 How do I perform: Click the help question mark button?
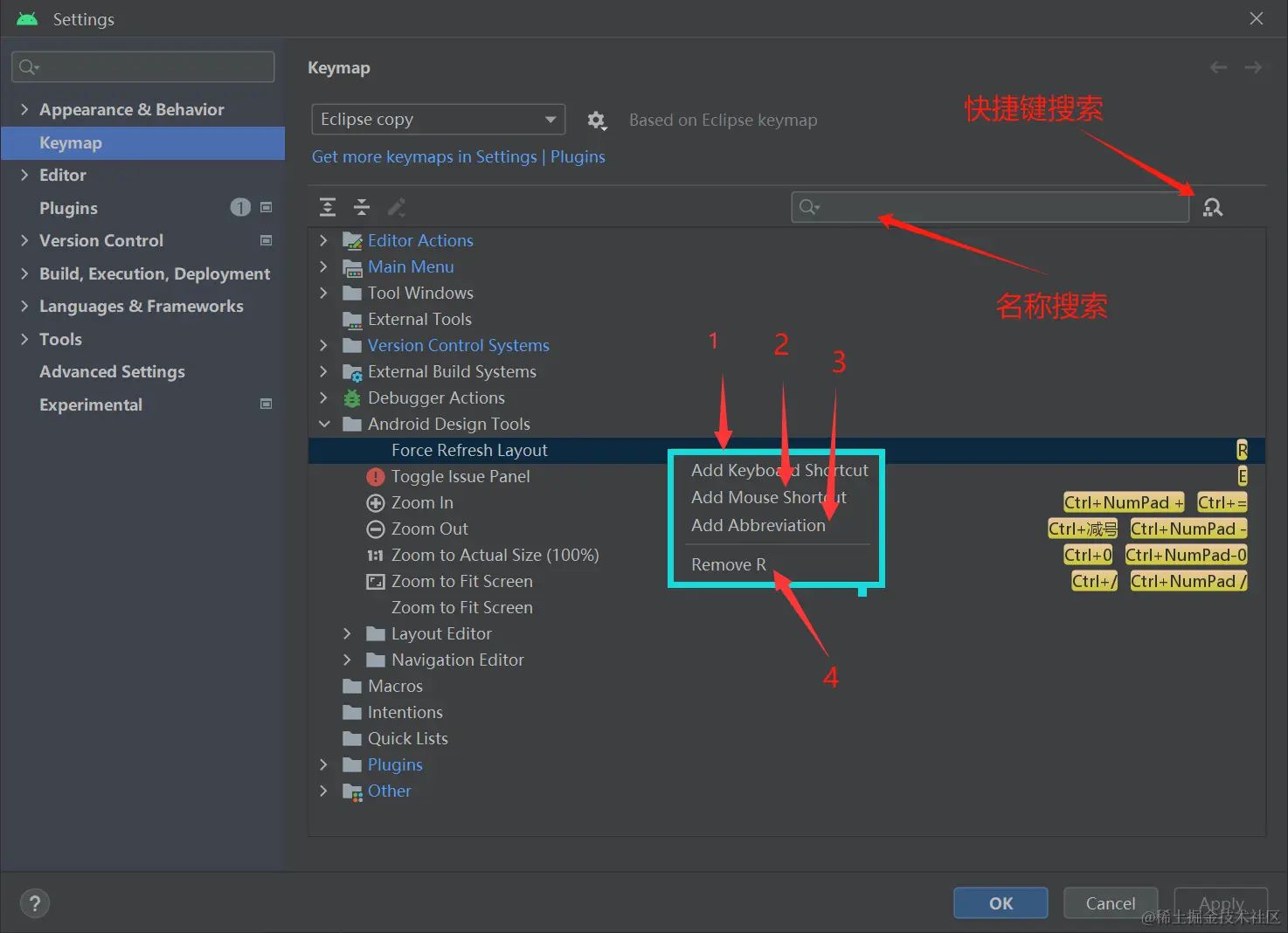click(x=35, y=903)
